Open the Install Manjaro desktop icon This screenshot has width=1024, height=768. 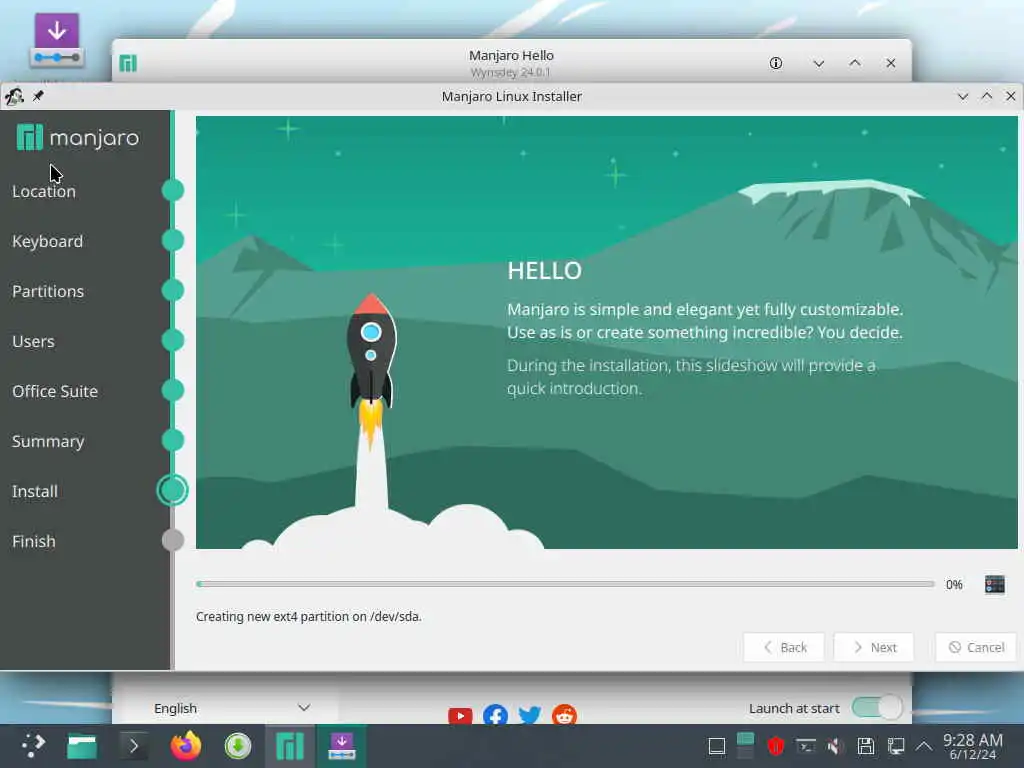(x=57, y=41)
